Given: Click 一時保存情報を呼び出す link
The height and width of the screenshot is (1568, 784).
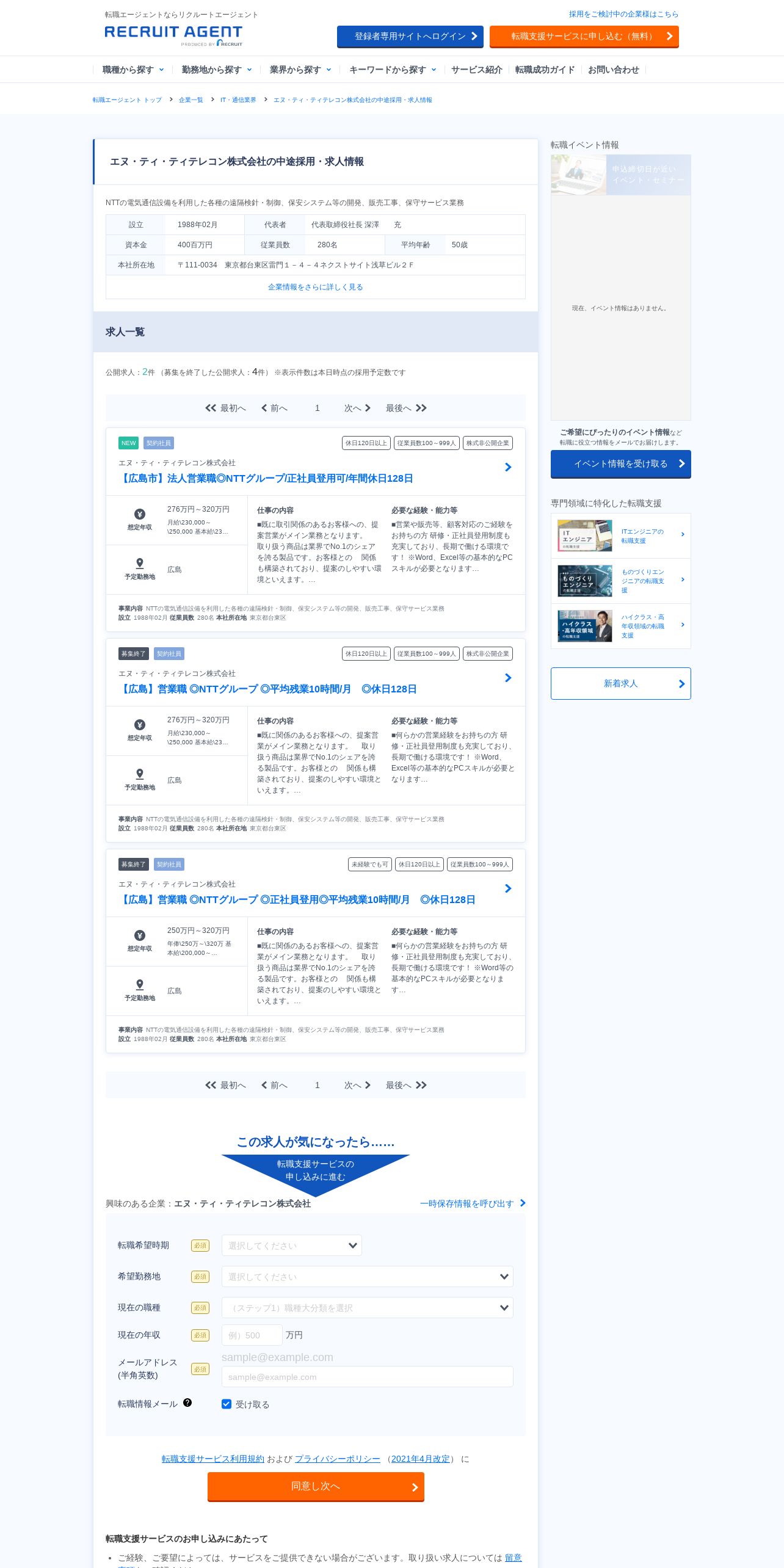Looking at the screenshot, I should point(473,1203).
